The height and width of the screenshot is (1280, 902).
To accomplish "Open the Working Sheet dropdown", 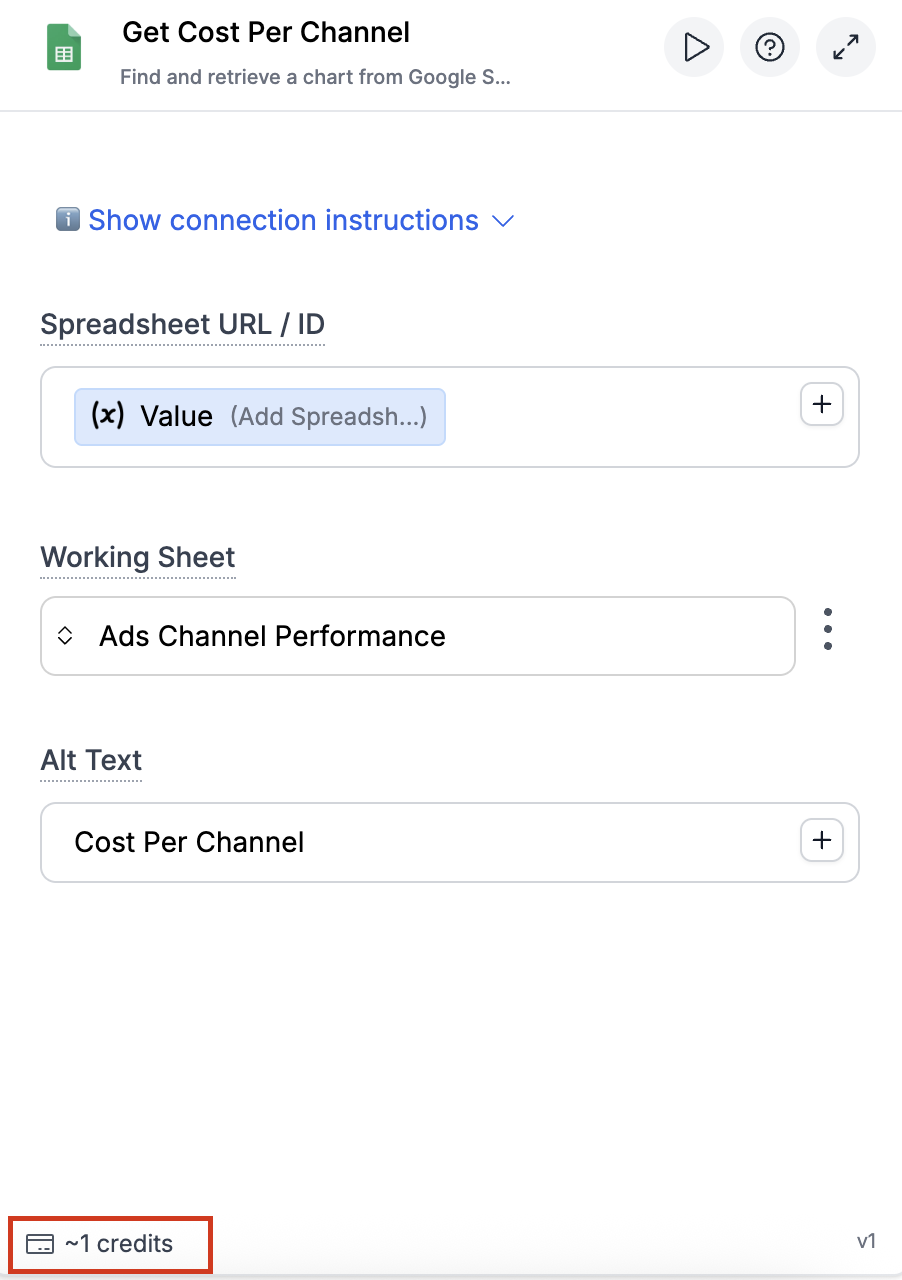I will tap(418, 636).
